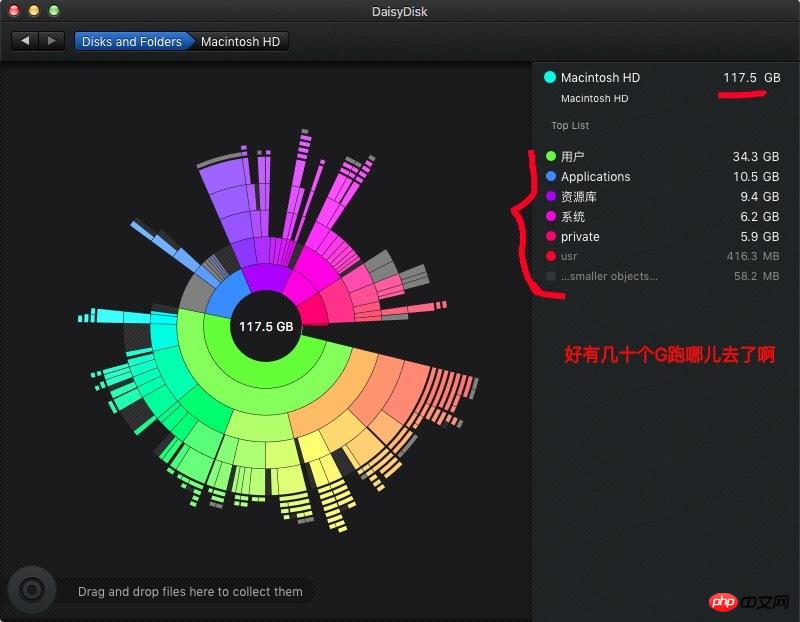Go back with the left arrow button

click(x=25, y=41)
